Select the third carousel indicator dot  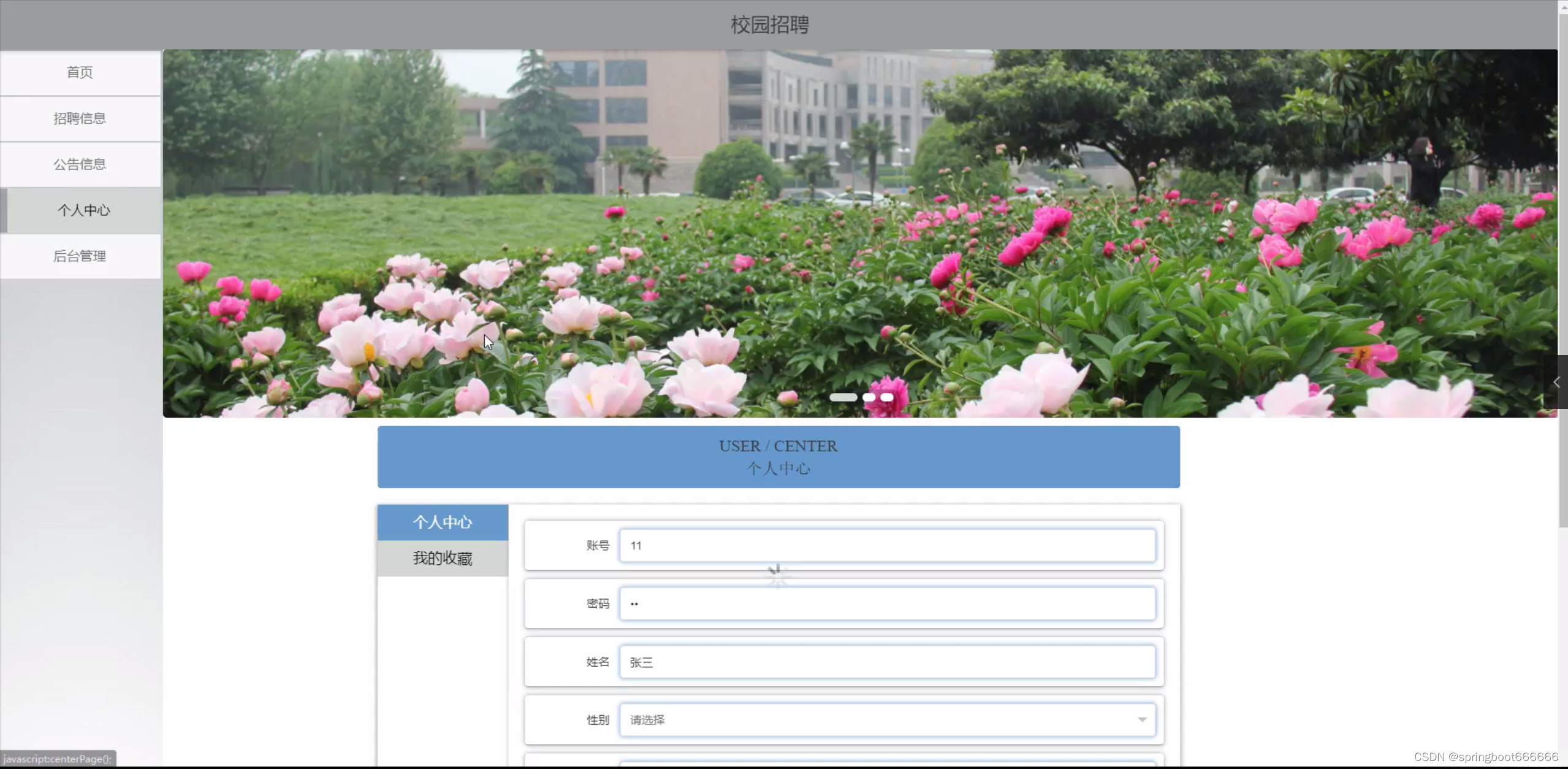point(887,397)
